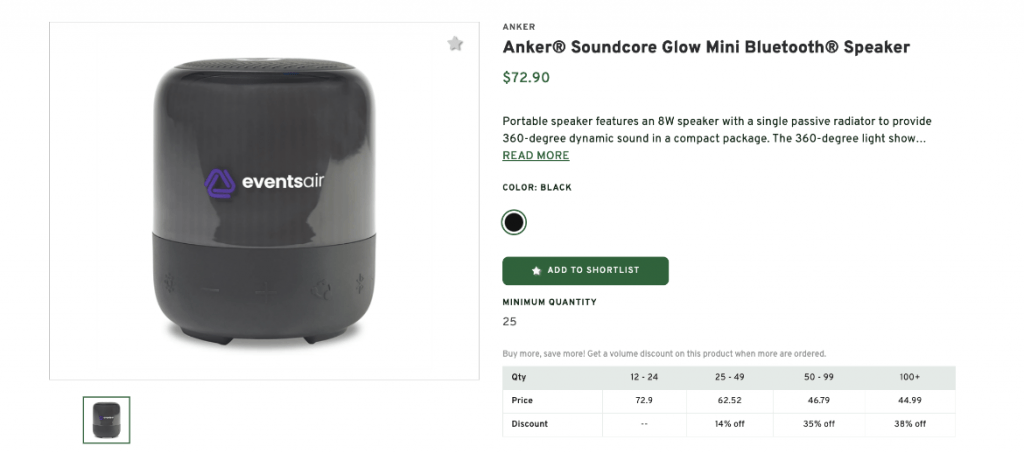
Task: Click the minimum quantity value 25
Action: [509, 322]
